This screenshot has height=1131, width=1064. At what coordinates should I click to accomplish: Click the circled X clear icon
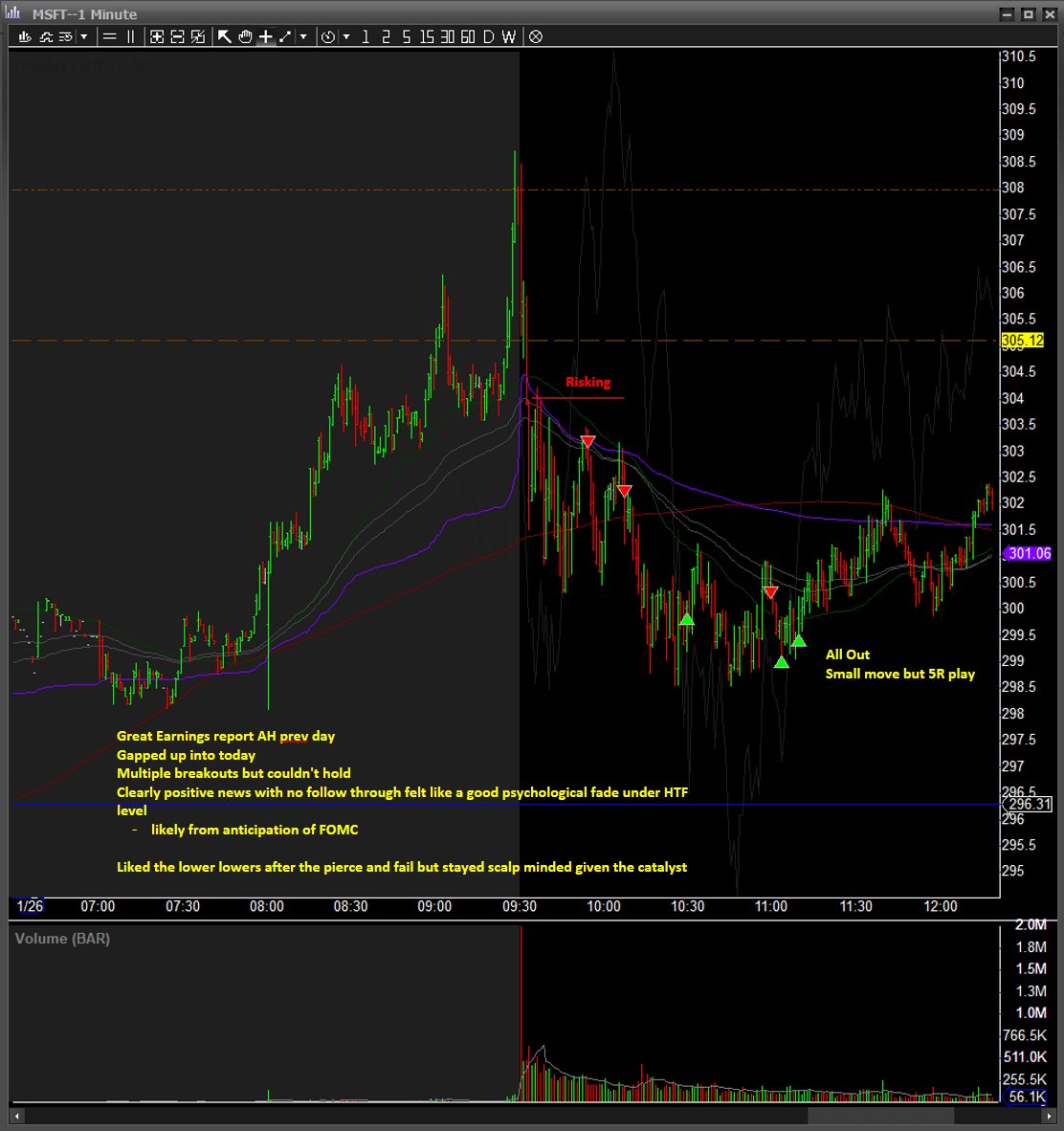click(x=536, y=36)
